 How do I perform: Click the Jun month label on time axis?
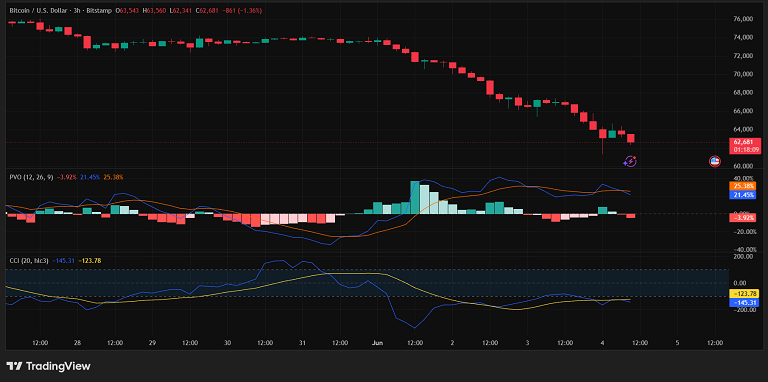[x=377, y=343]
